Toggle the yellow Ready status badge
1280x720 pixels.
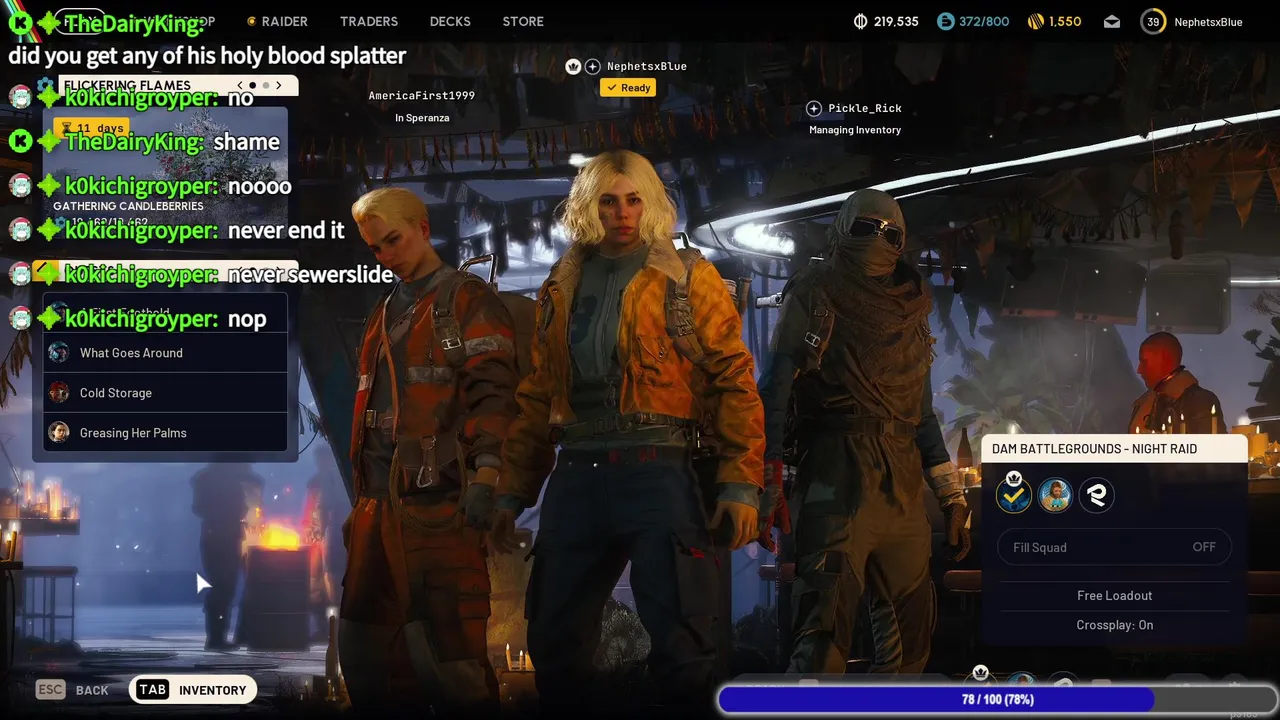point(628,88)
